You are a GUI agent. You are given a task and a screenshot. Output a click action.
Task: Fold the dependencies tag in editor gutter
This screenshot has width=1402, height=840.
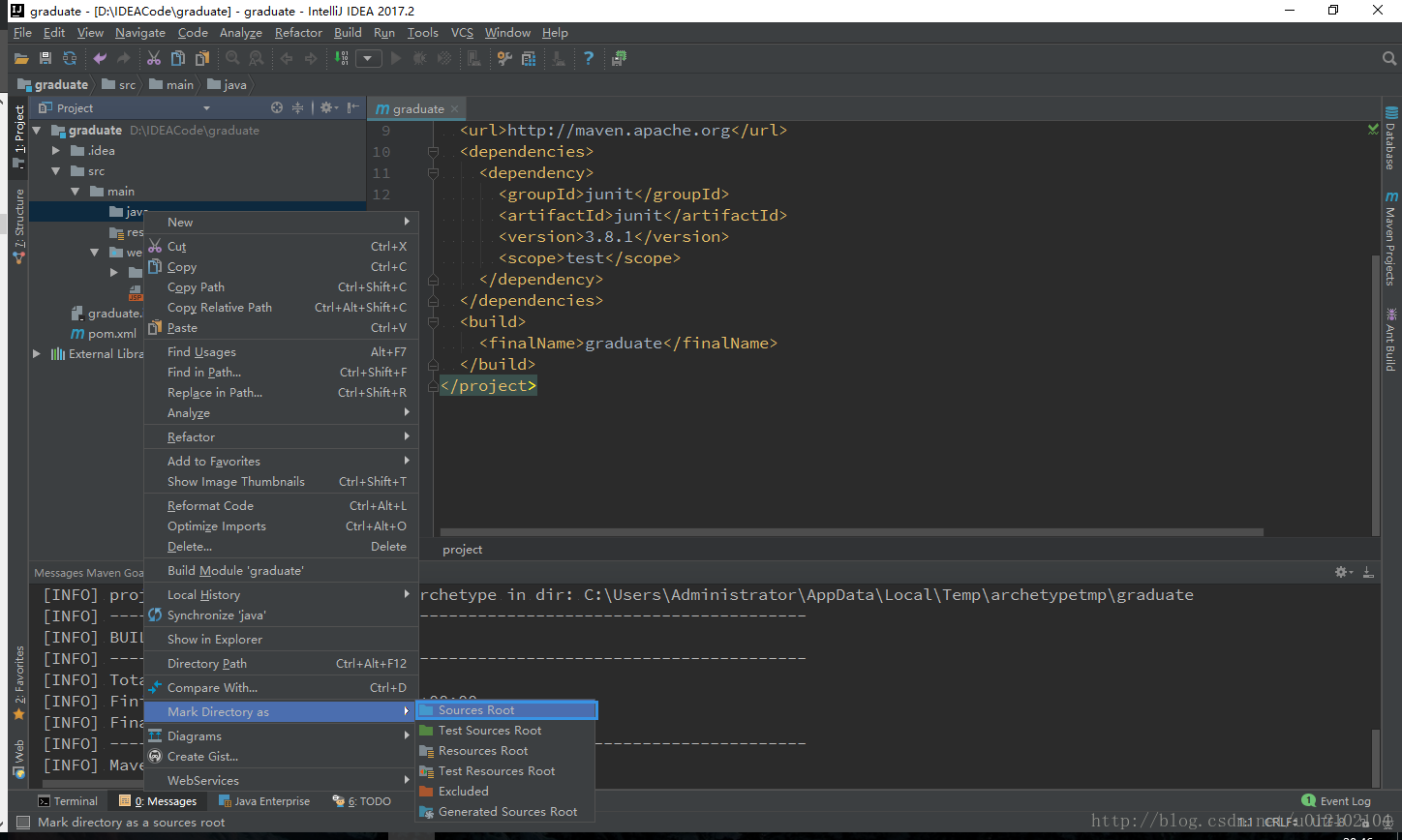click(x=433, y=152)
